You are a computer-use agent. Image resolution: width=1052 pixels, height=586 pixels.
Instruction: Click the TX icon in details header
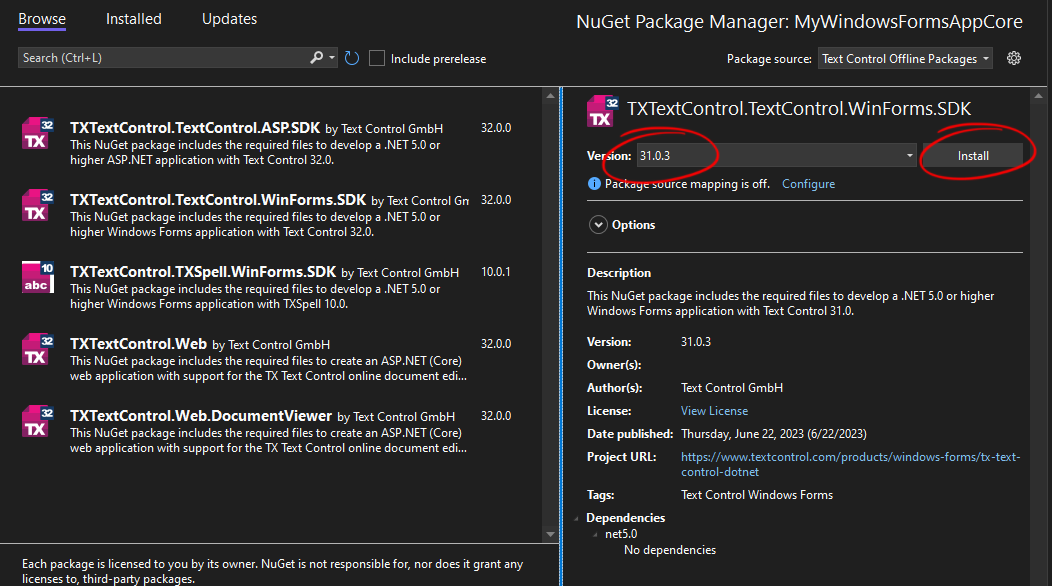click(602, 111)
